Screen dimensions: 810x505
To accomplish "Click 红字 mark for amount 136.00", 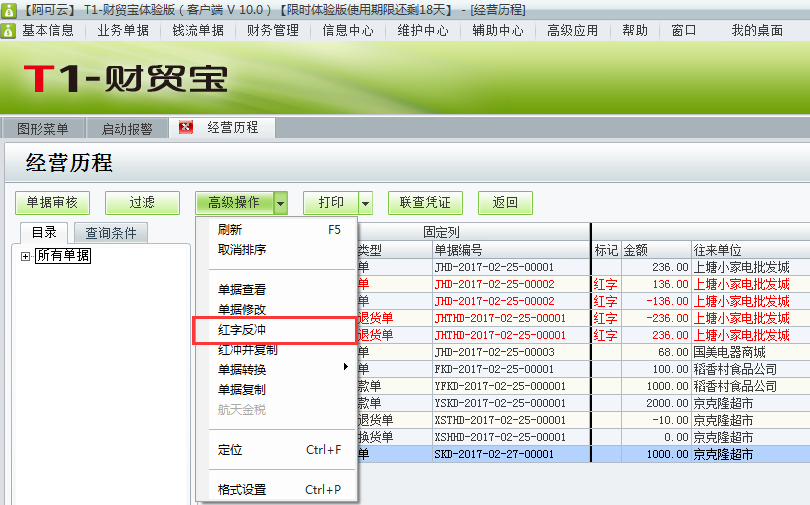I will (x=605, y=285).
